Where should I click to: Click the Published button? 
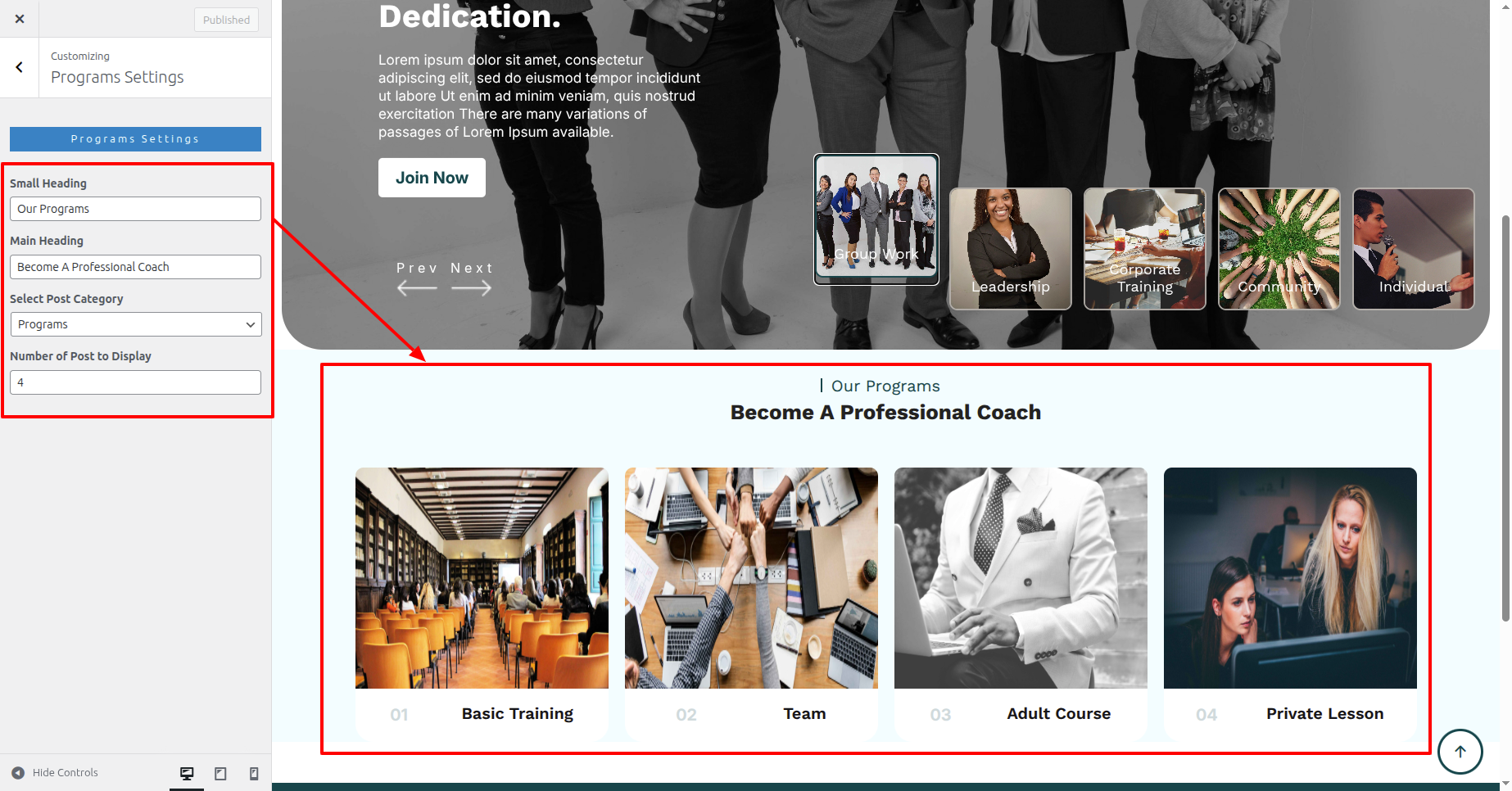click(x=226, y=20)
